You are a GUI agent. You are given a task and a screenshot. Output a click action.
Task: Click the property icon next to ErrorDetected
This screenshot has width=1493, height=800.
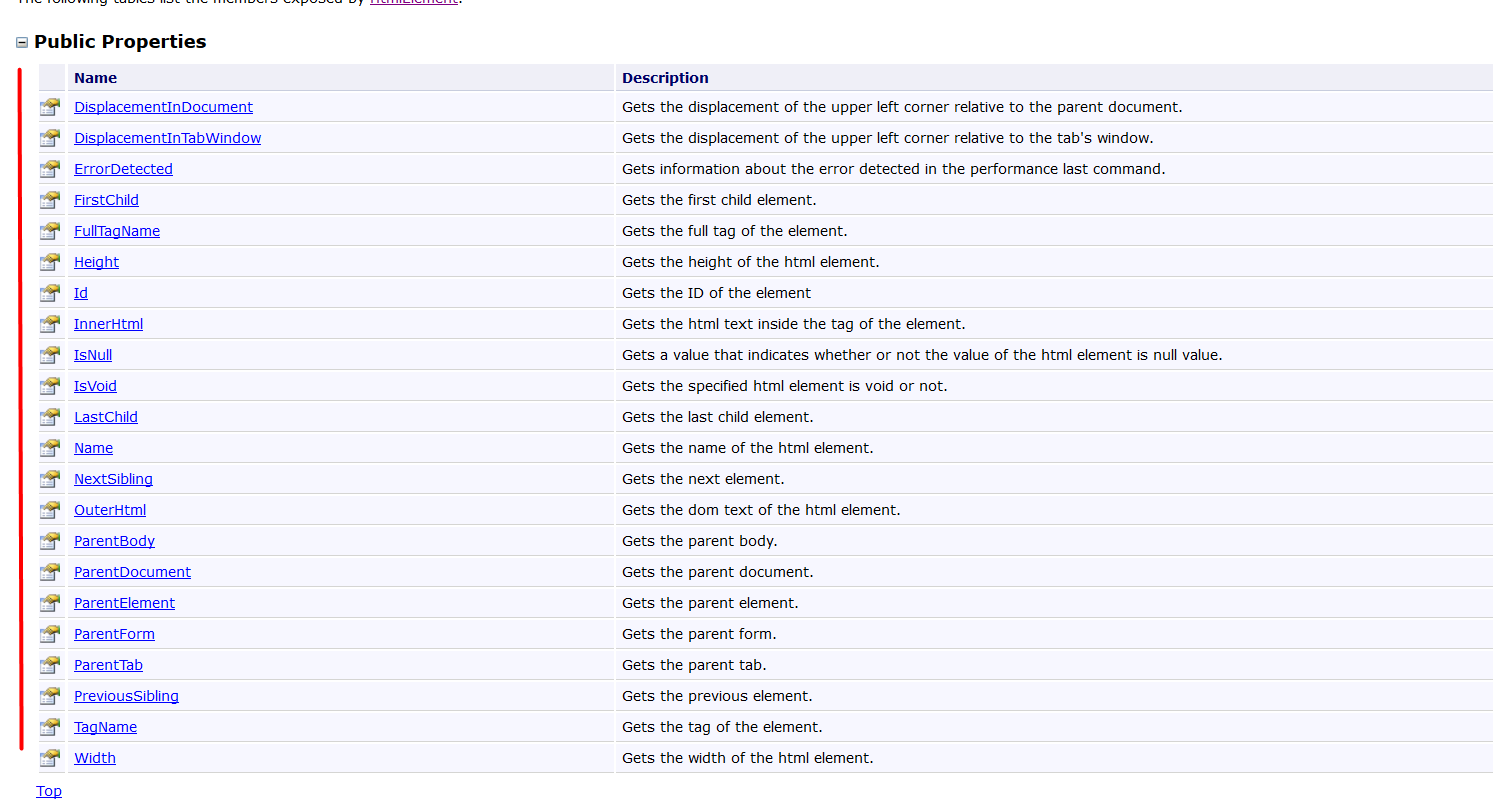50,169
